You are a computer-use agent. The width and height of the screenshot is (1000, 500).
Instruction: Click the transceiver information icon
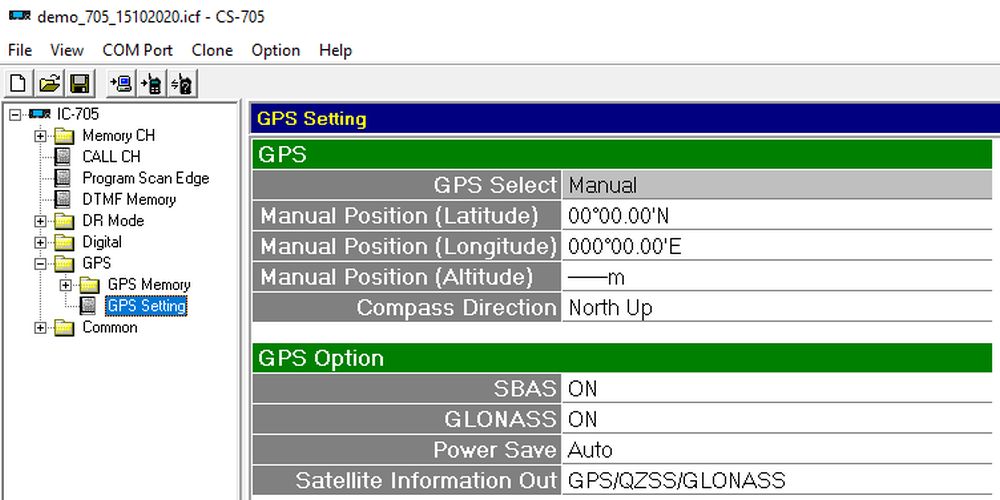coord(182,84)
